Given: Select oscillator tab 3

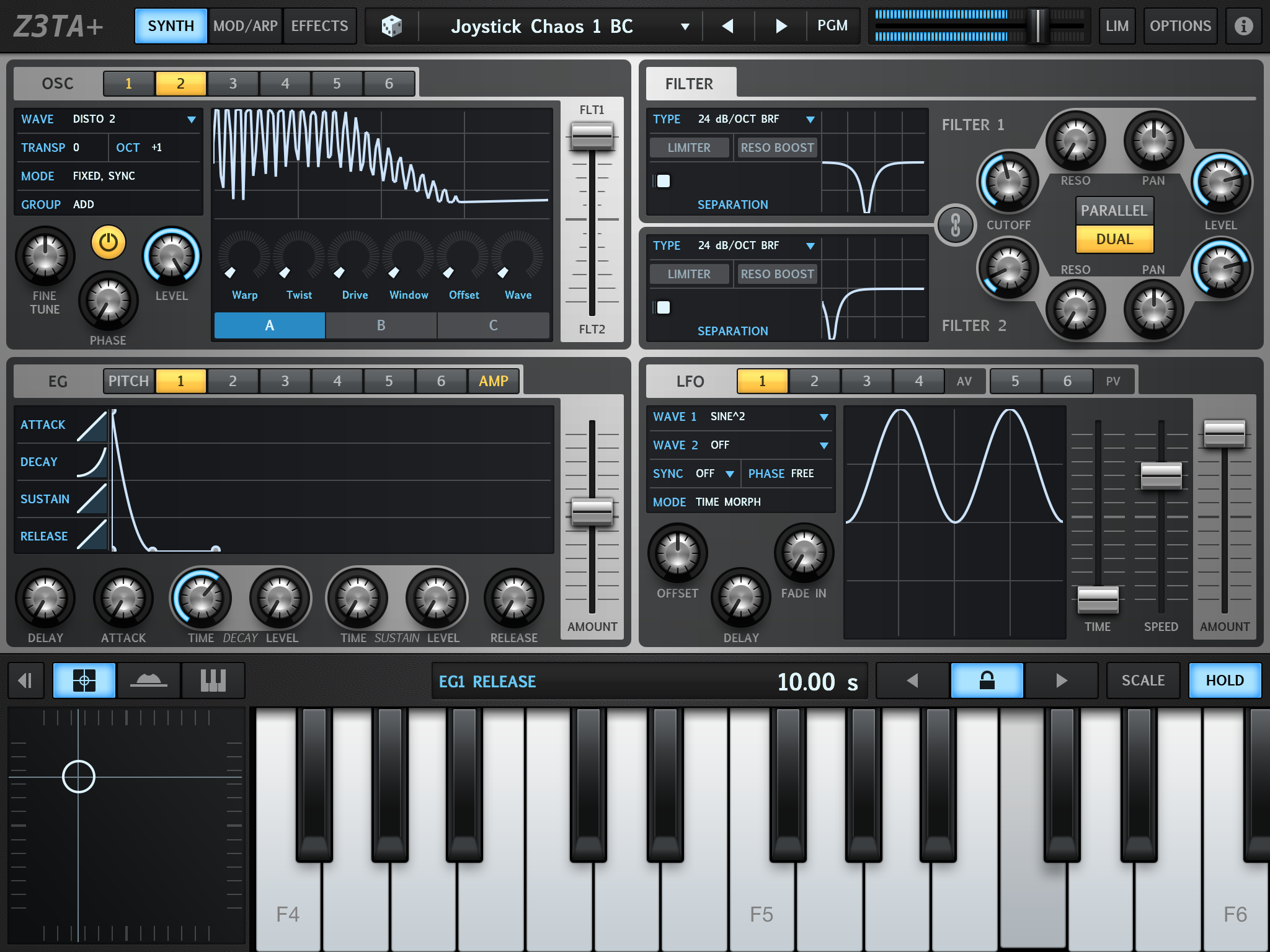Looking at the screenshot, I should click(233, 84).
